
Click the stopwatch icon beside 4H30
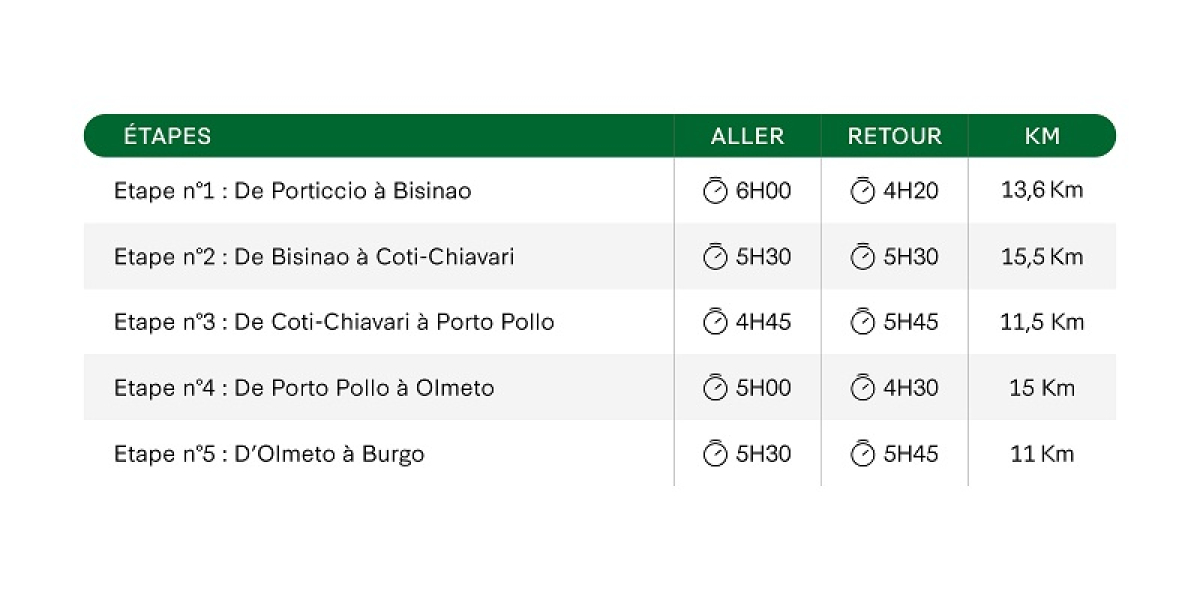[862, 388]
